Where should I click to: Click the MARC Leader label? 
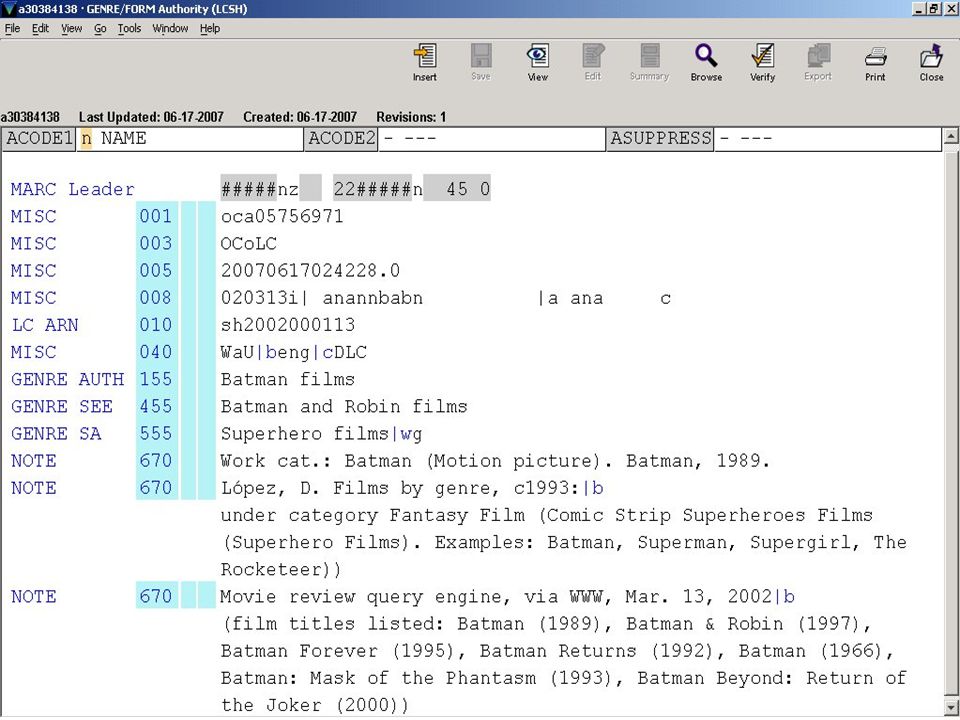(72, 189)
